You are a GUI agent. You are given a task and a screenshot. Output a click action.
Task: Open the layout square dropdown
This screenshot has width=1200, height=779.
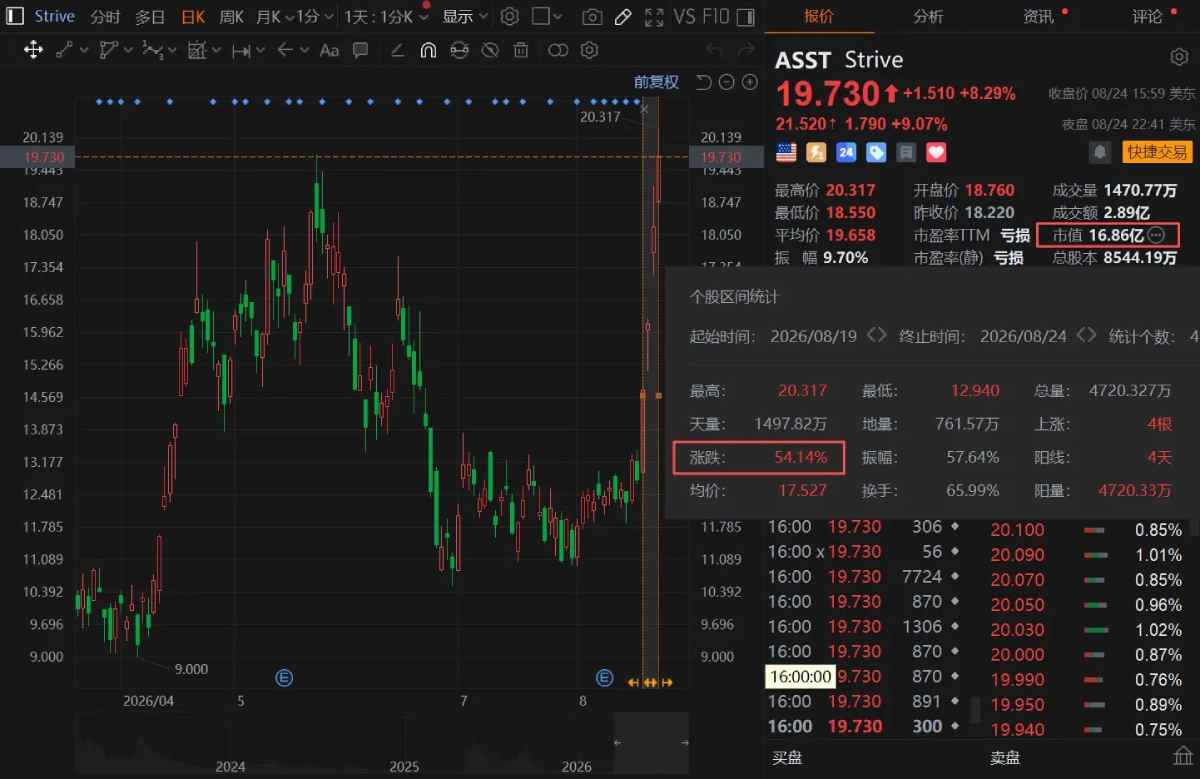[546, 17]
